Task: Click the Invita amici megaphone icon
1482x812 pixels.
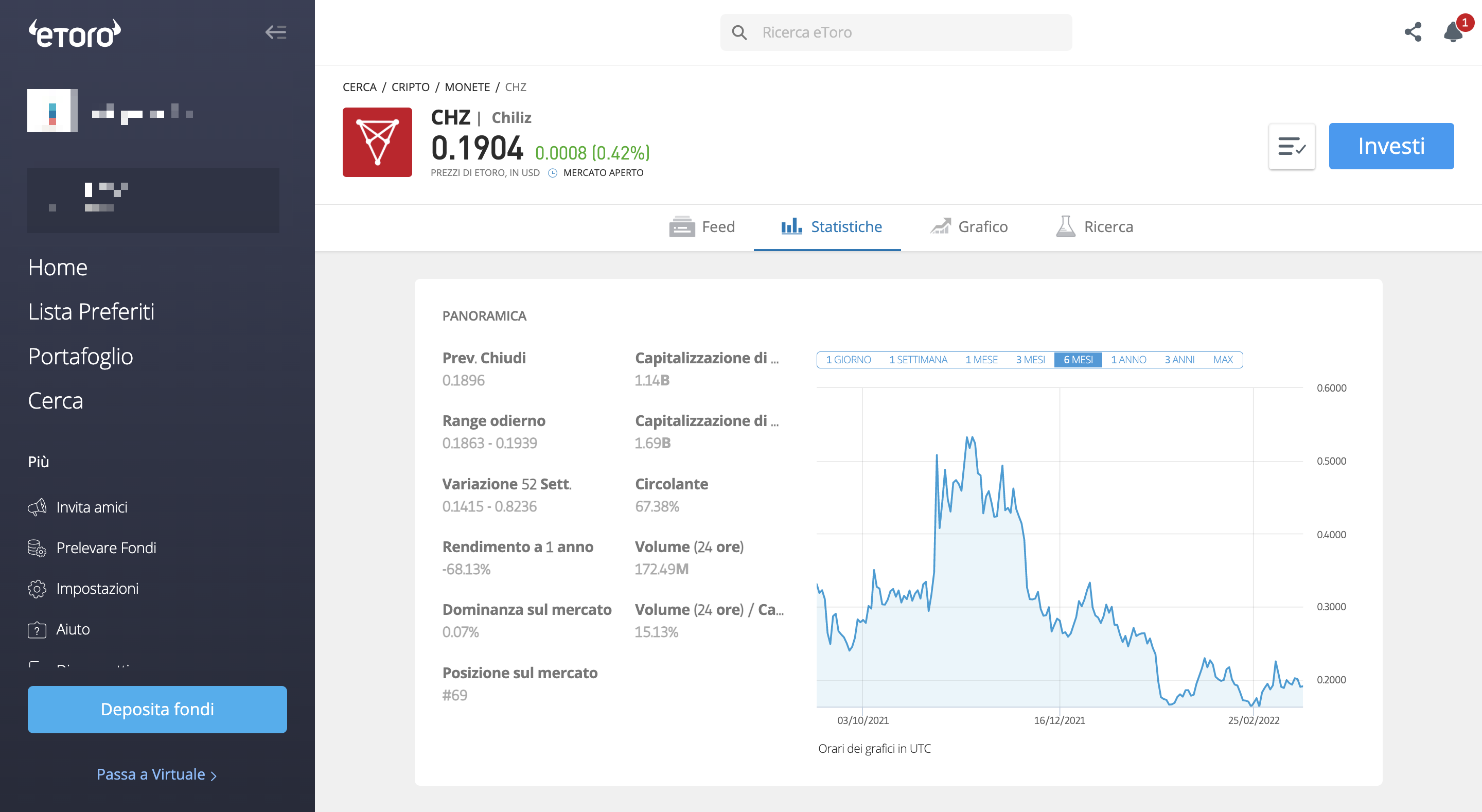Action: click(x=37, y=507)
